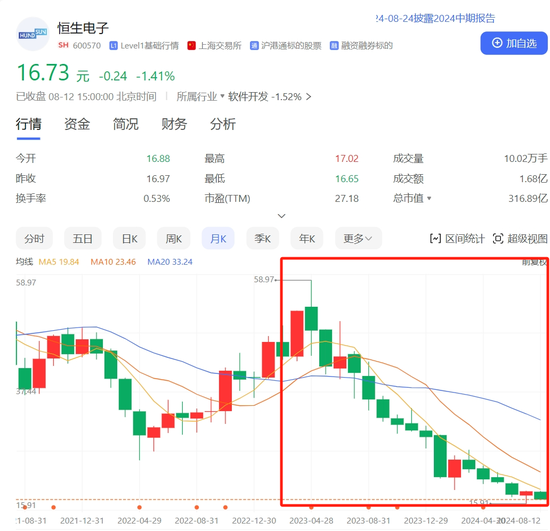Click the Level1基础行情 badge icon

pos(113,46)
